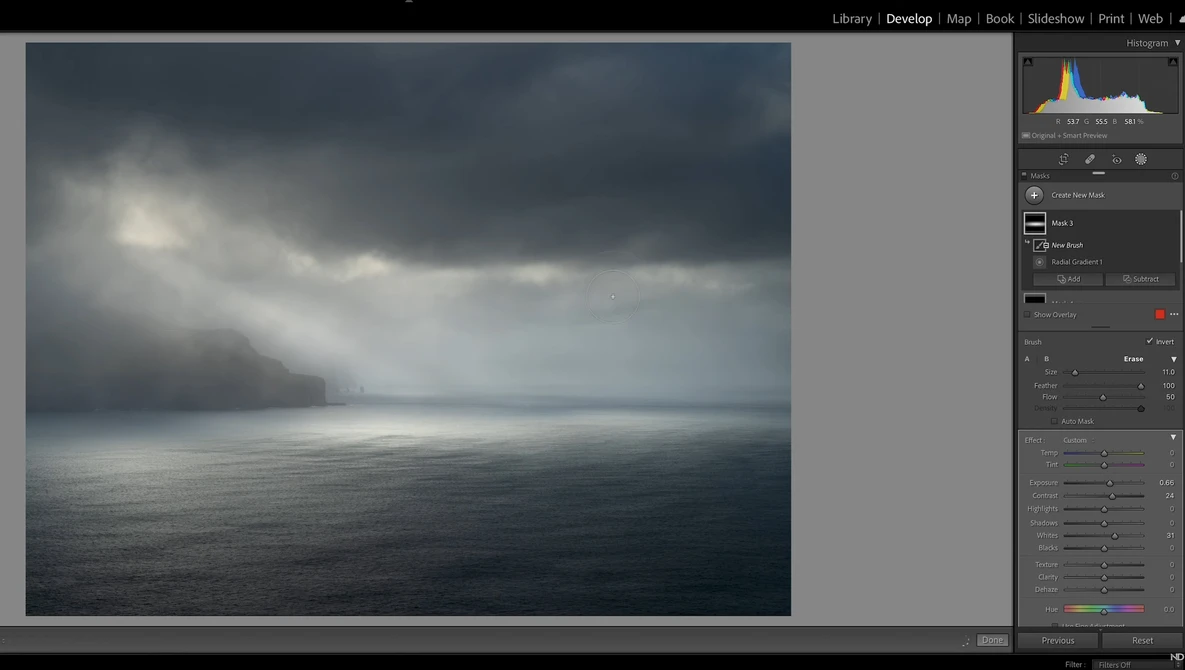Click the brush Size slider handle
Image resolution: width=1185 pixels, height=670 pixels.
pyautogui.click(x=1075, y=372)
